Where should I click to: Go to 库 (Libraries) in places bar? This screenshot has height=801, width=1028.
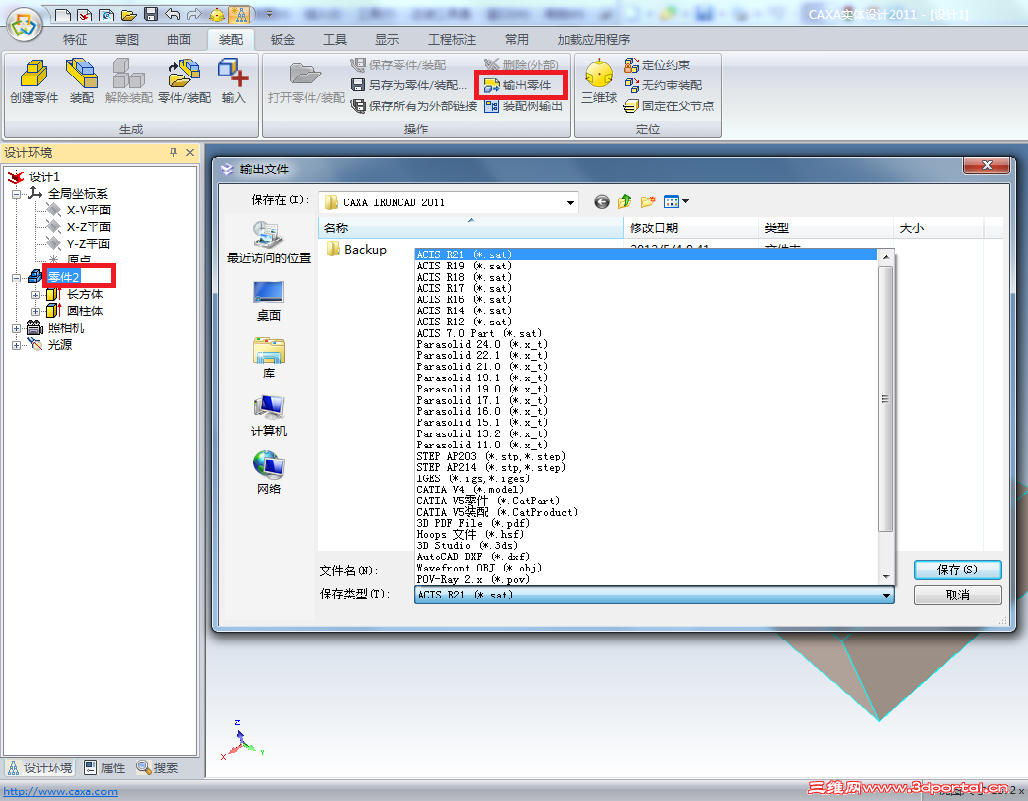[x=268, y=359]
